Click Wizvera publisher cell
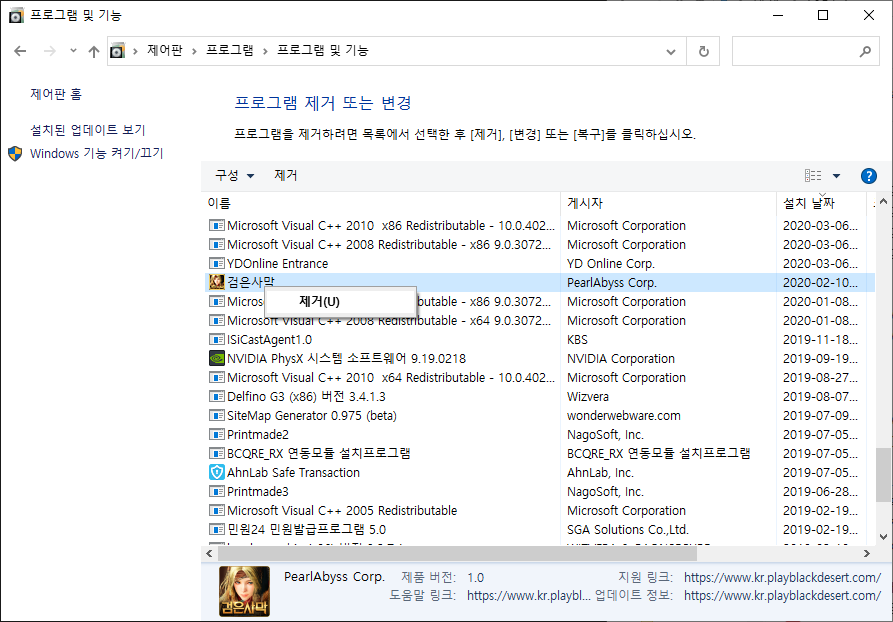The height and width of the screenshot is (622, 893). [x=588, y=396]
